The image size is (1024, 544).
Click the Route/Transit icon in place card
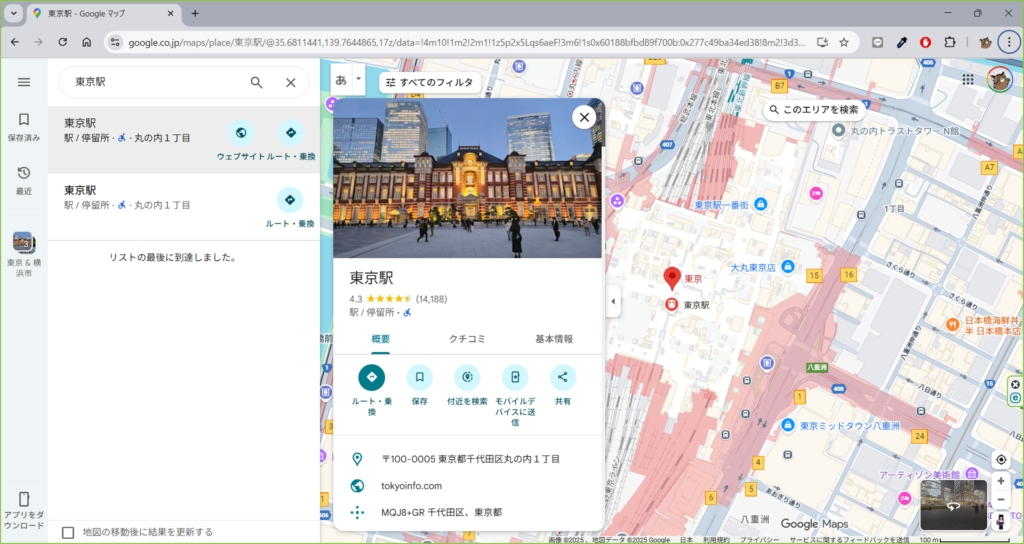click(371, 377)
